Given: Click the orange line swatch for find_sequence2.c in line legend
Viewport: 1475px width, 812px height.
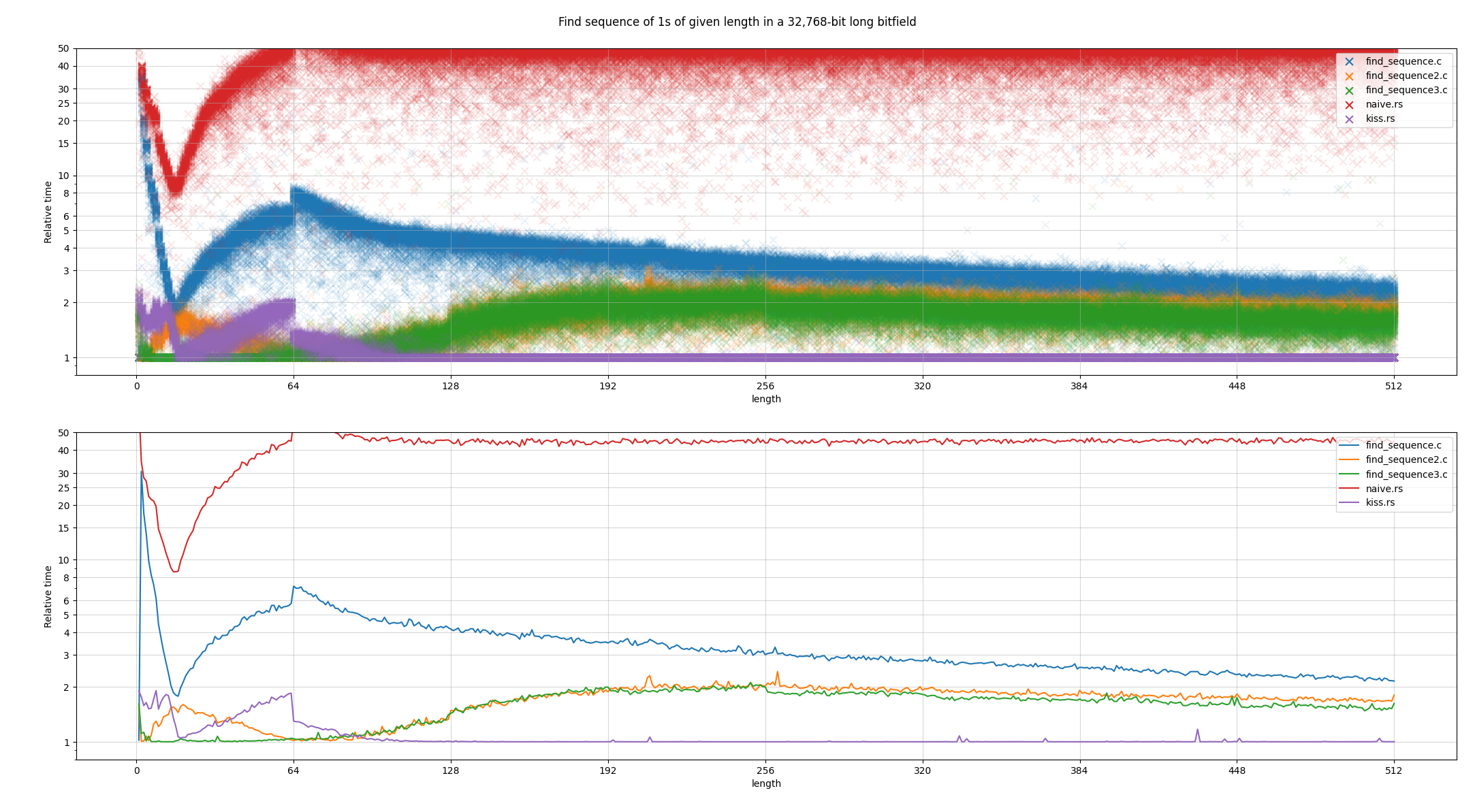Looking at the screenshot, I should [1349, 459].
